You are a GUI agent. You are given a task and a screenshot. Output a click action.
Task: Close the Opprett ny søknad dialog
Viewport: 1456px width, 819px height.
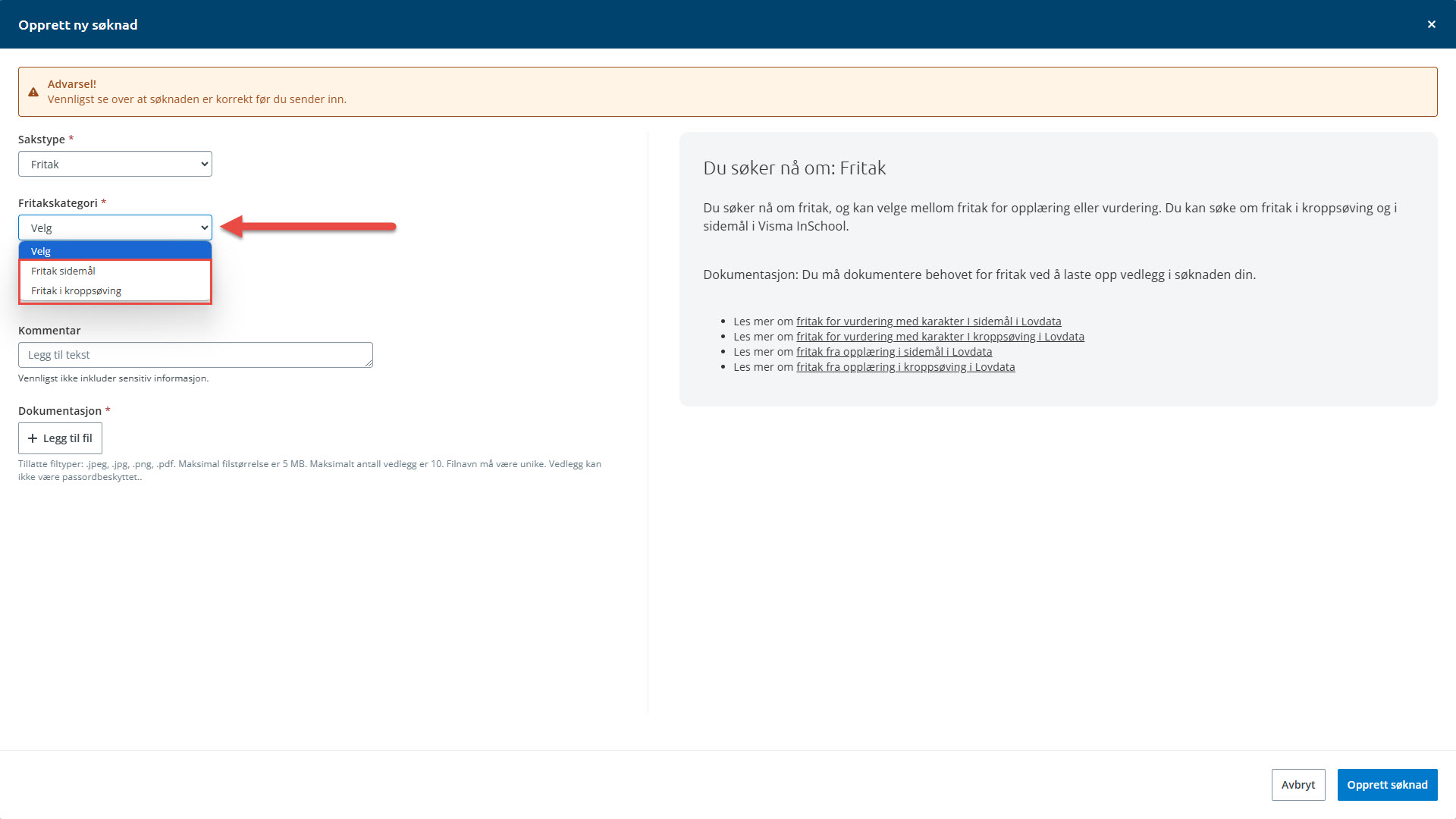[x=1431, y=24]
